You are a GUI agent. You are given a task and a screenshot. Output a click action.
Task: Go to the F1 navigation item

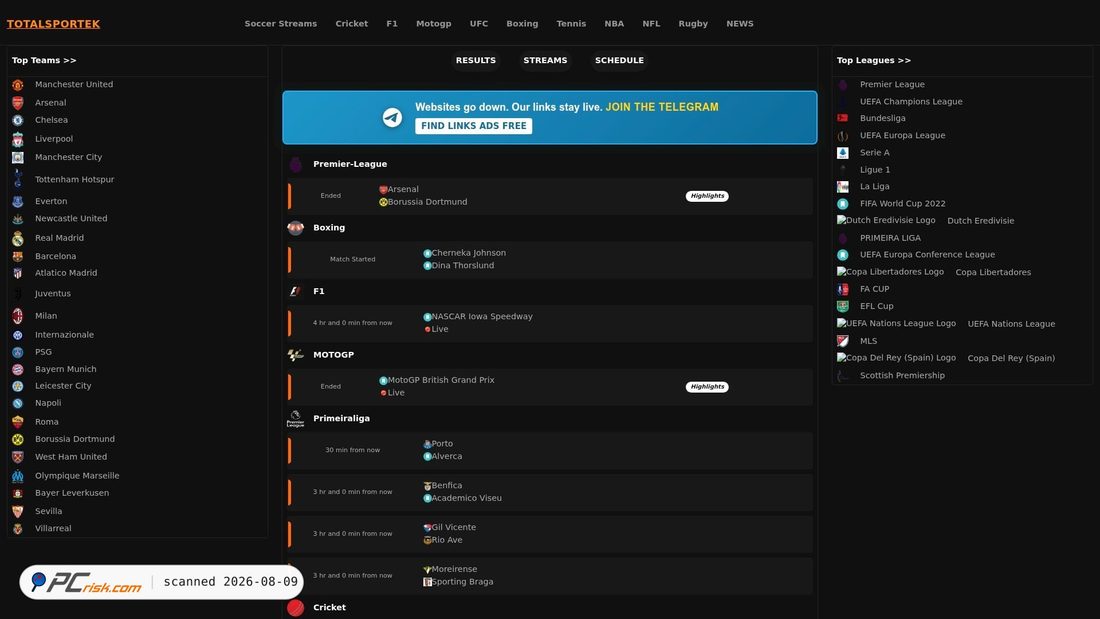pos(392,24)
